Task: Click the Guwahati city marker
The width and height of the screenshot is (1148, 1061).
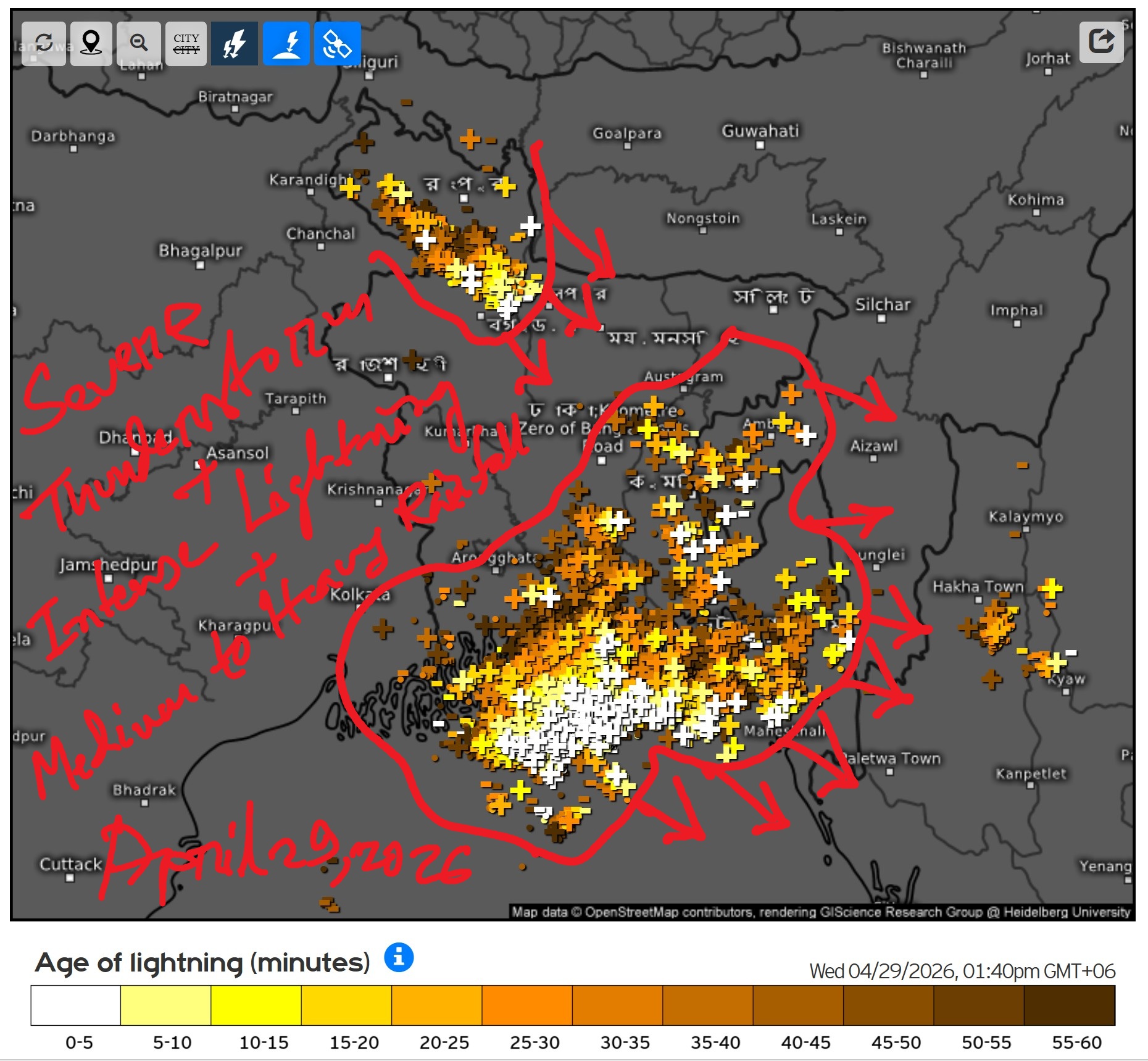Action: [760, 145]
